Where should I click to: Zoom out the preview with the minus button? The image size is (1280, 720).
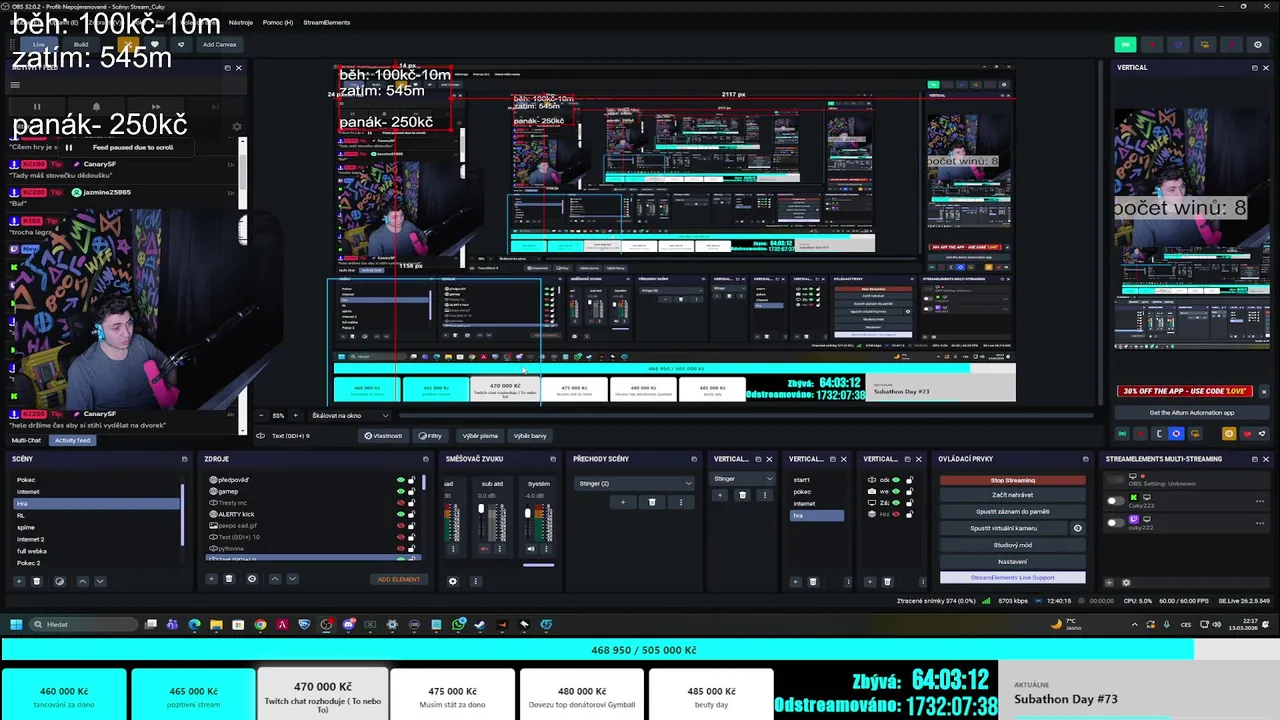(262, 415)
